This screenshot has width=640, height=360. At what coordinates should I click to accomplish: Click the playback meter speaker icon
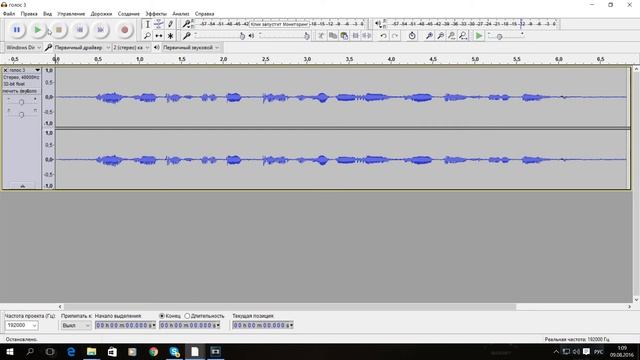(378, 24)
